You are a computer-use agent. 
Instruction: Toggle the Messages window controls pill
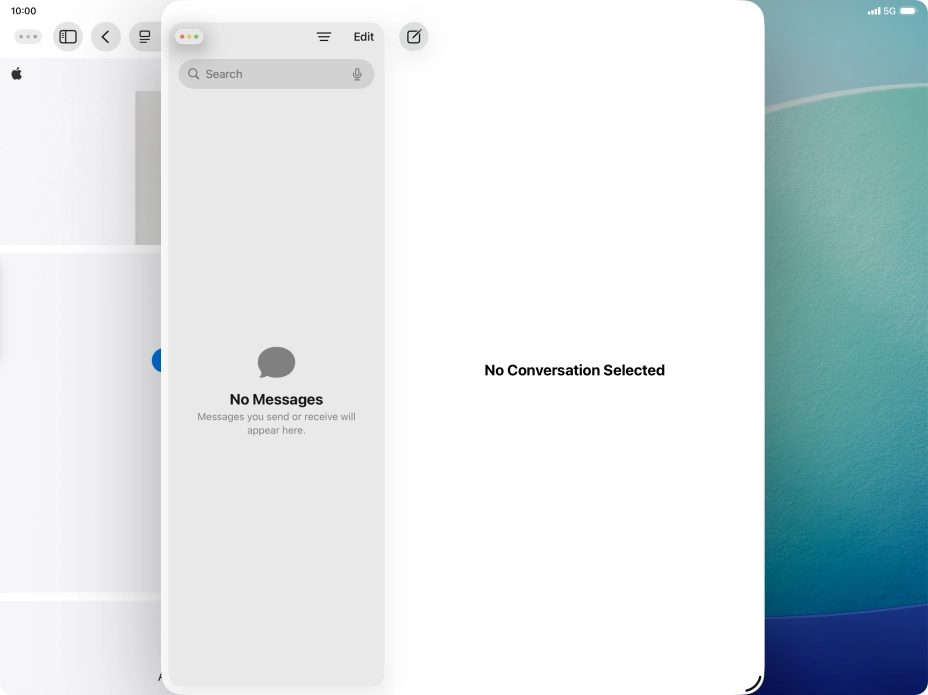[188, 35]
